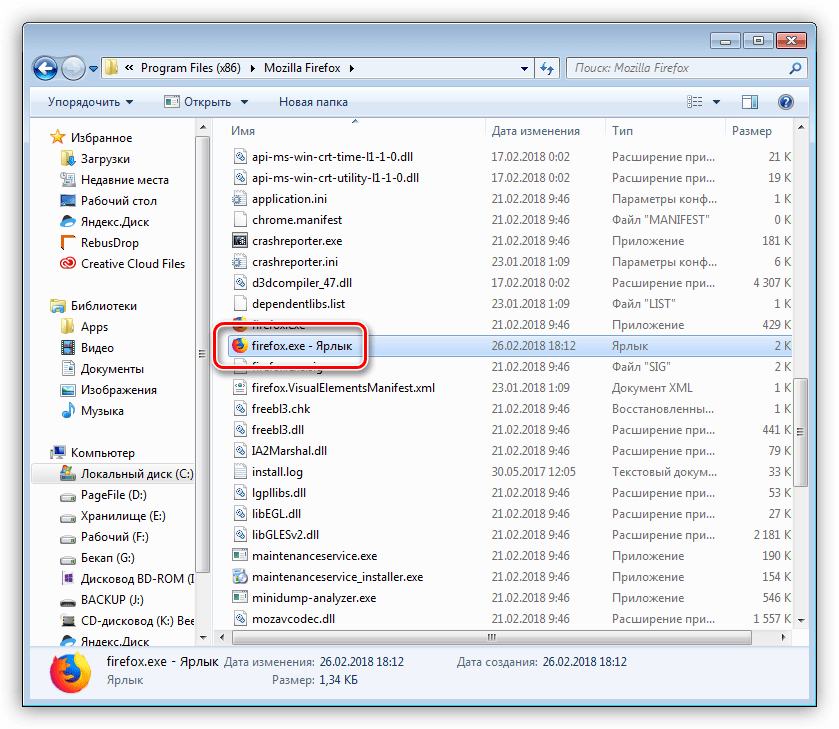The image size is (839, 729).
Task: Click large Firefox icon in details pane
Action: [71, 672]
